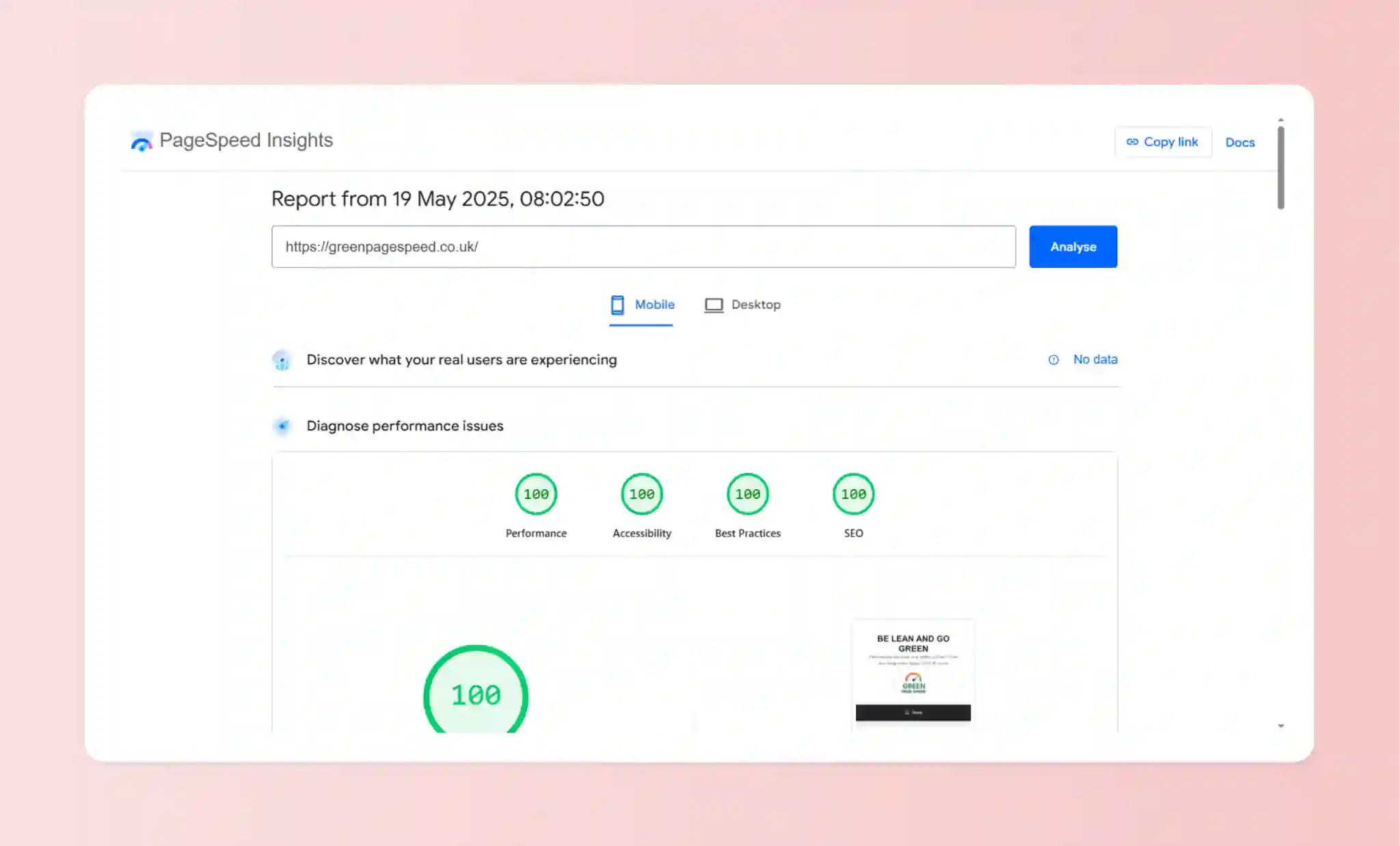The height and width of the screenshot is (846, 1400).
Task: Select the SEO 100 score gauge
Action: [854, 494]
